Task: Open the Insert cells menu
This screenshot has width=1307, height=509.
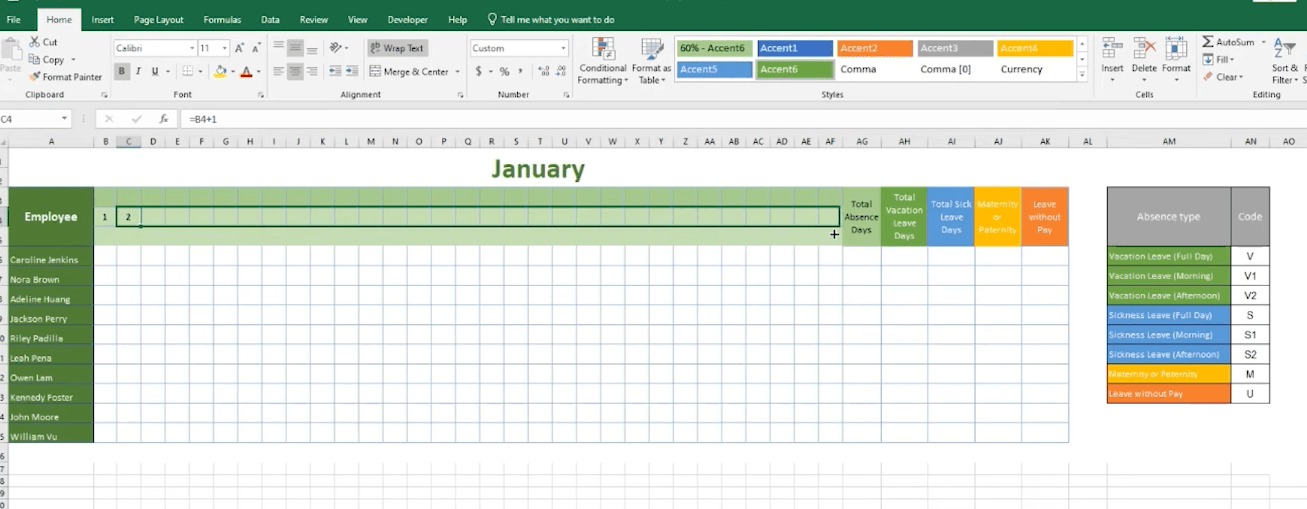Action: click(1112, 61)
